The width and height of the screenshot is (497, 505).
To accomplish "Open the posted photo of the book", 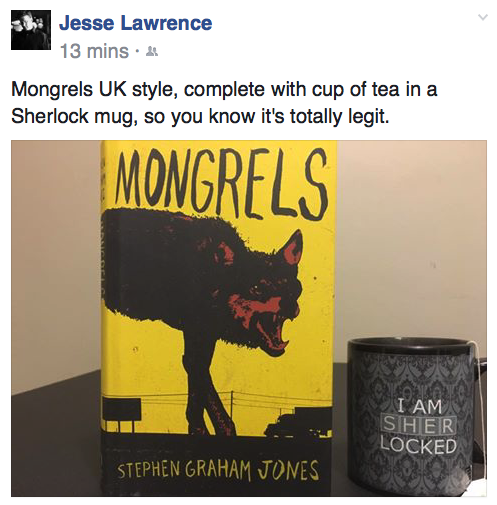I will (x=249, y=318).
